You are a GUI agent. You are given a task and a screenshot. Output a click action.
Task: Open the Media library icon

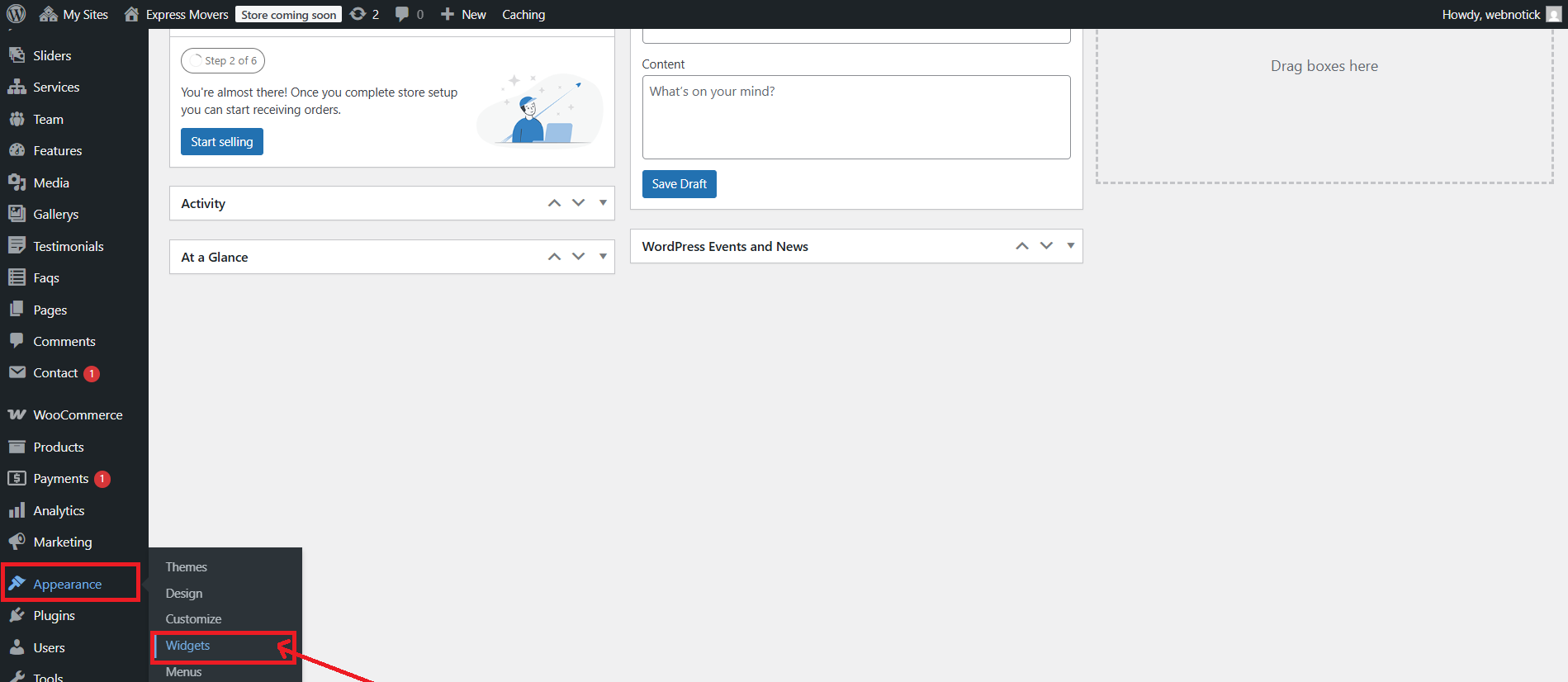click(17, 182)
